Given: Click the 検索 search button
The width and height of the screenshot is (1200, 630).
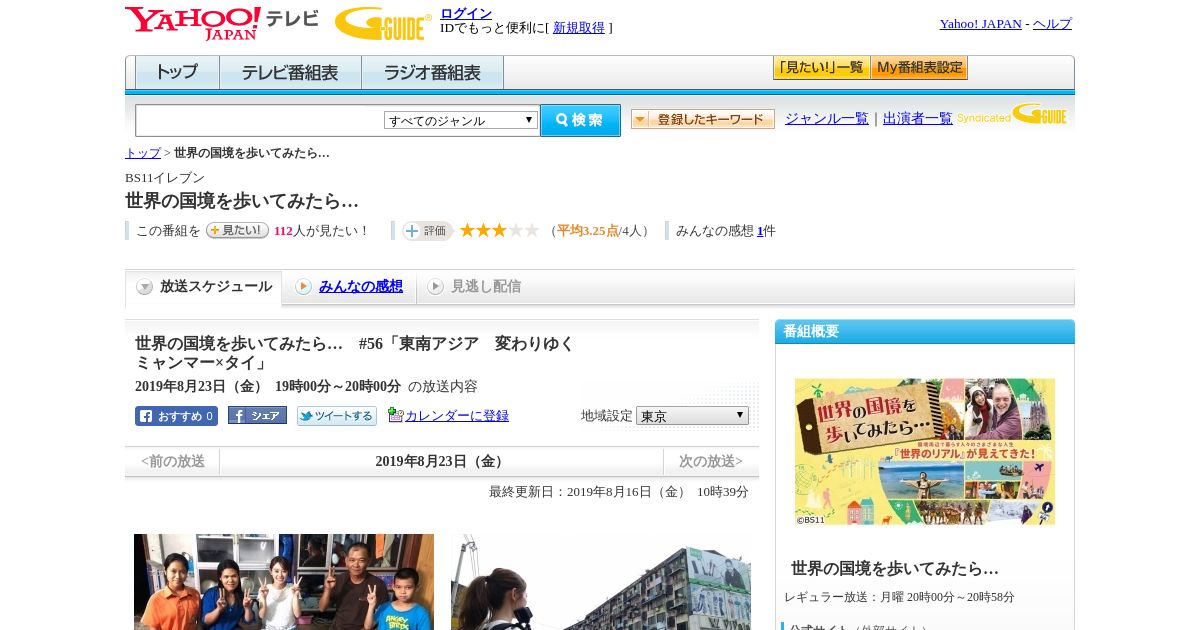Looking at the screenshot, I should pos(580,120).
